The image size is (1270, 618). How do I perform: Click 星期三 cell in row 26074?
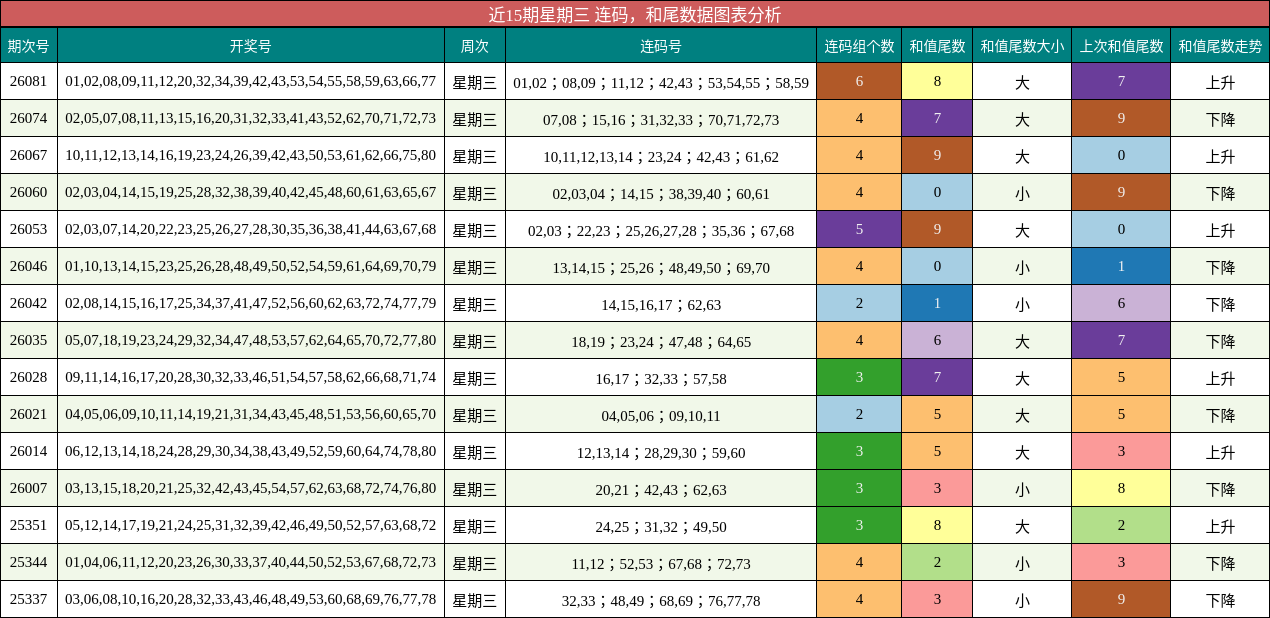point(474,119)
